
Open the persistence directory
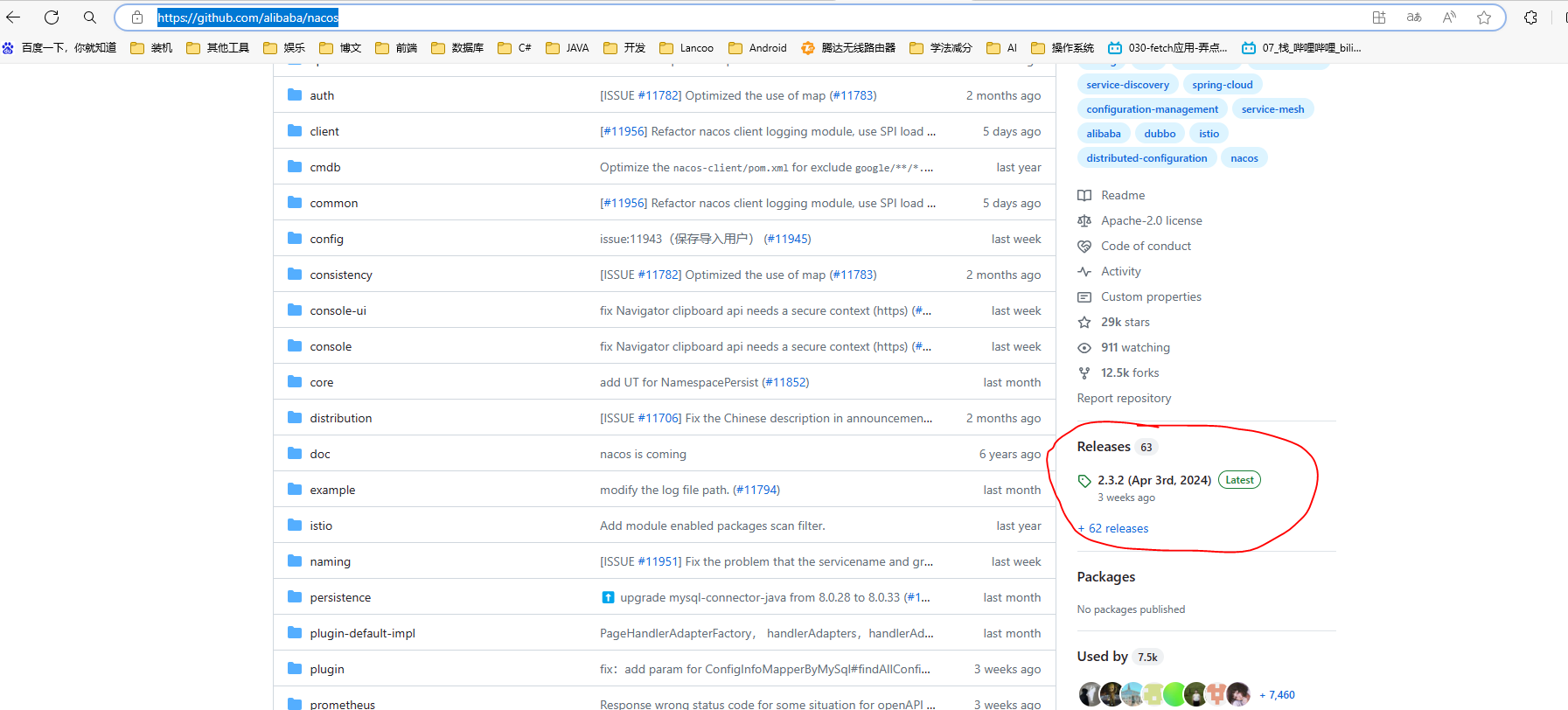pos(340,597)
